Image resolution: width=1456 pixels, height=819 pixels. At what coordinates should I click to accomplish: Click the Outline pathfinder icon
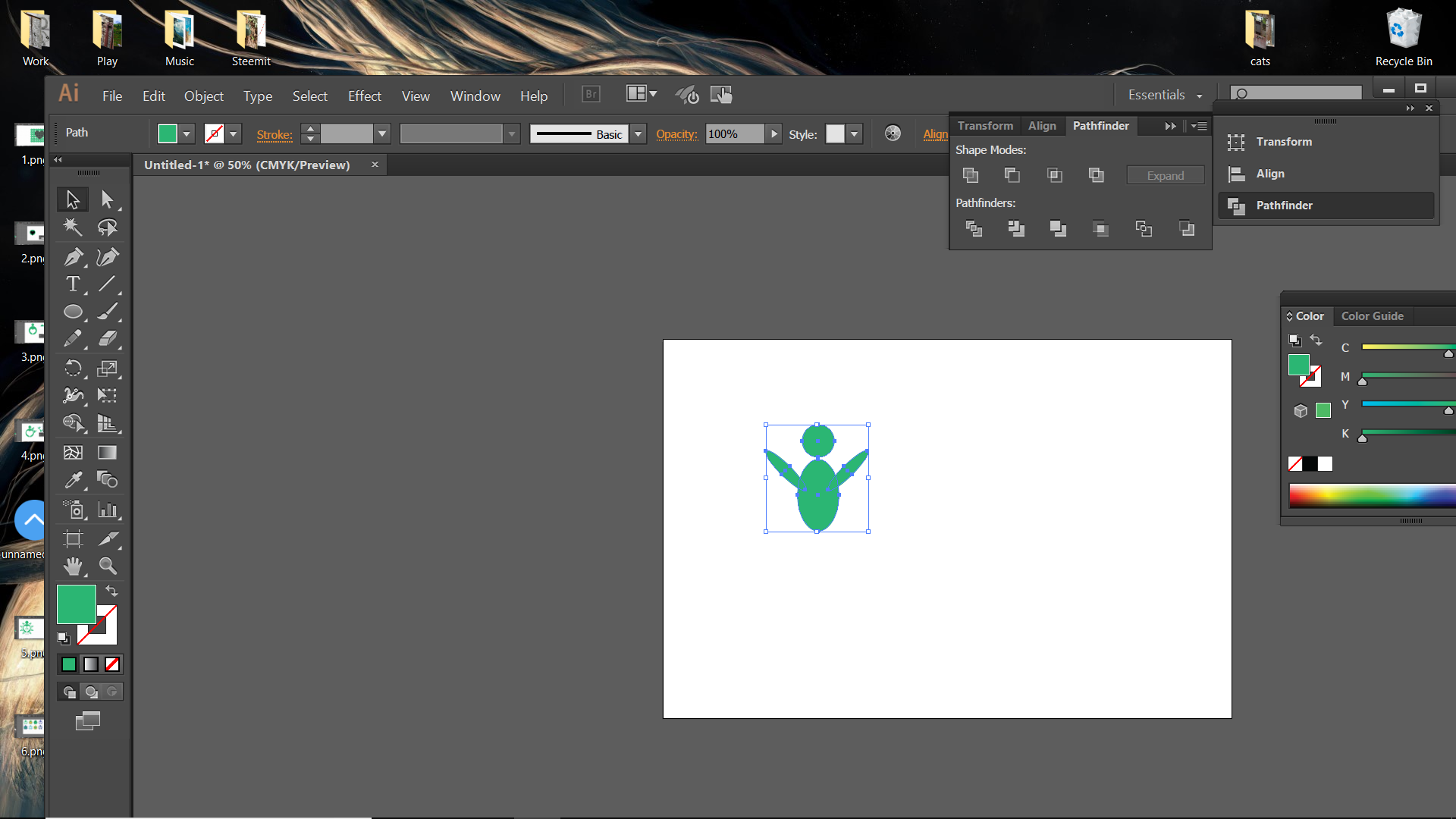point(1144,228)
